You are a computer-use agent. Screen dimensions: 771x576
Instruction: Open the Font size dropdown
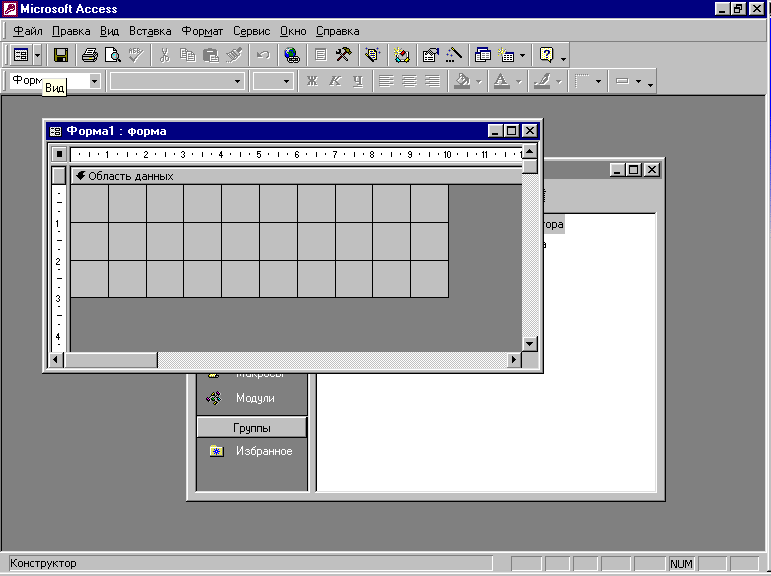[x=286, y=81]
